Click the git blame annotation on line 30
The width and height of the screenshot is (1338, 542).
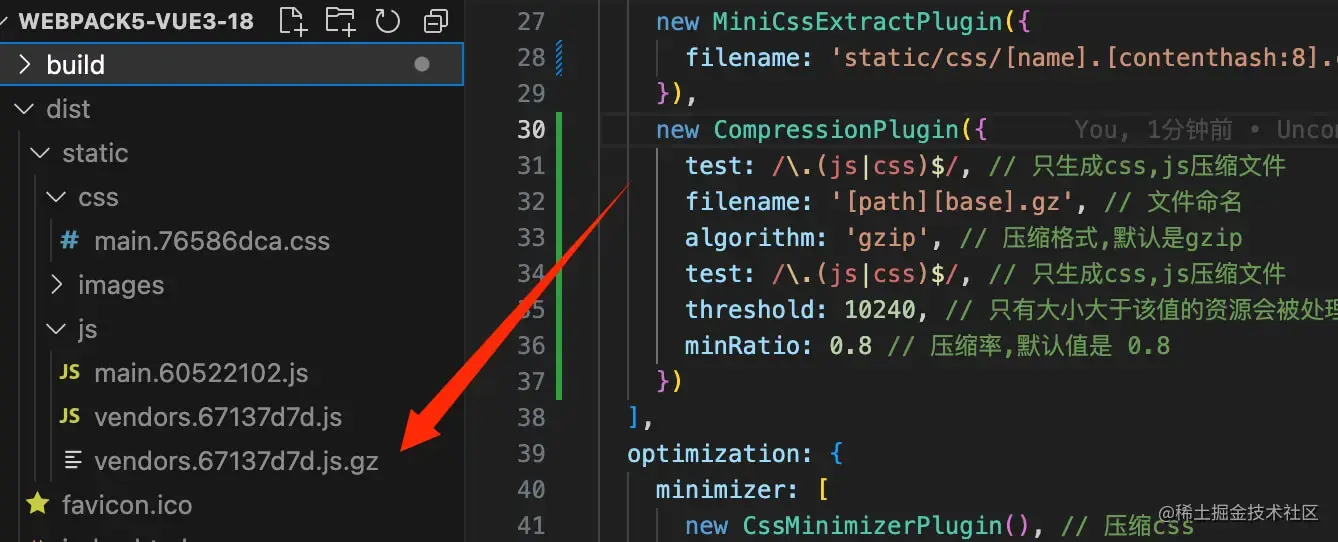[1205, 129]
